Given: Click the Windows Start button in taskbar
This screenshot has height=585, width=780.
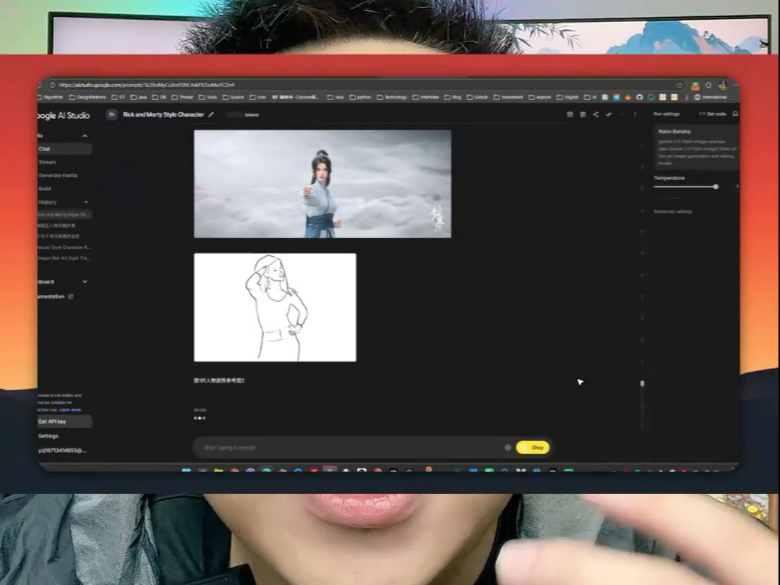Looking at the screenshot, I should [186, 469].
